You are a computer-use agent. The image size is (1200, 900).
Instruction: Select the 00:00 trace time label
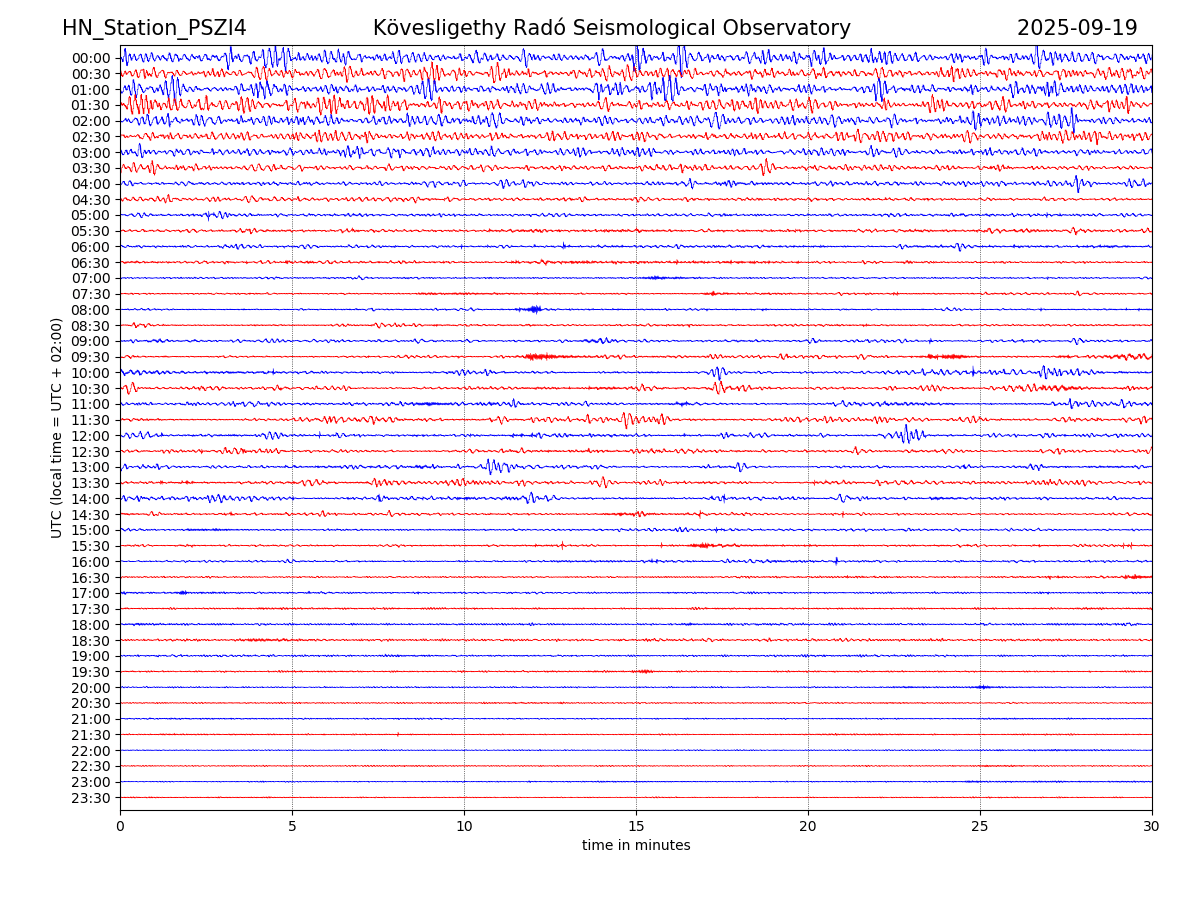coord(91,58)
